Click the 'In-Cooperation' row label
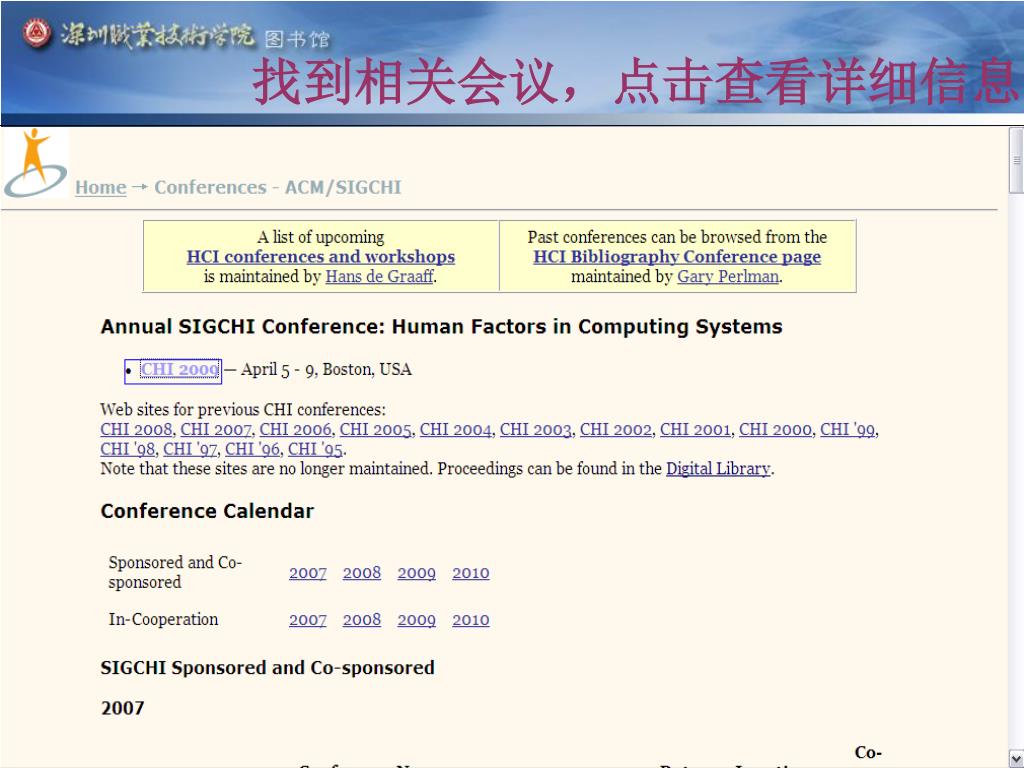 click(163, 619)
